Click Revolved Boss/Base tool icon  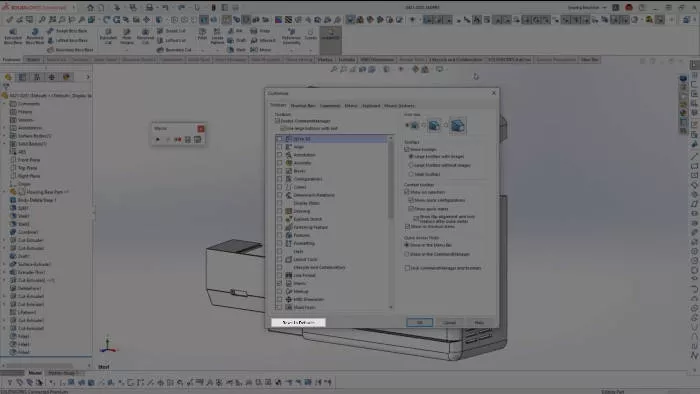[35, 36]
